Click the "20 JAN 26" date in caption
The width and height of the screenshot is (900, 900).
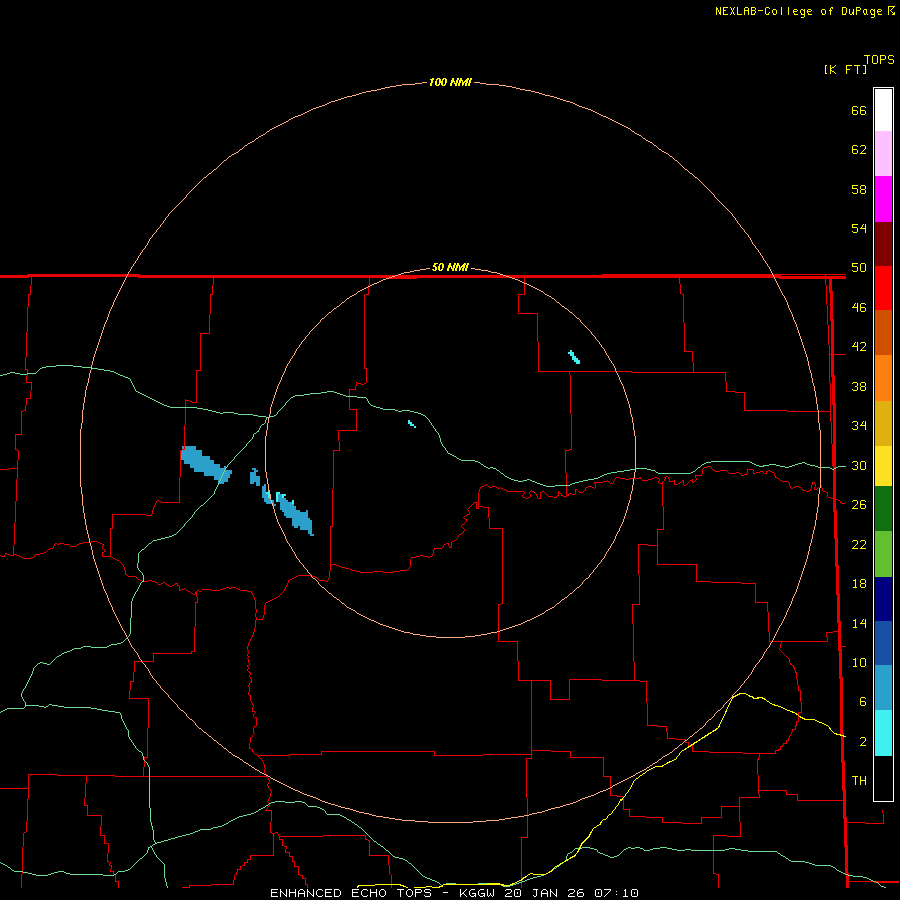(x=544, y=893)
